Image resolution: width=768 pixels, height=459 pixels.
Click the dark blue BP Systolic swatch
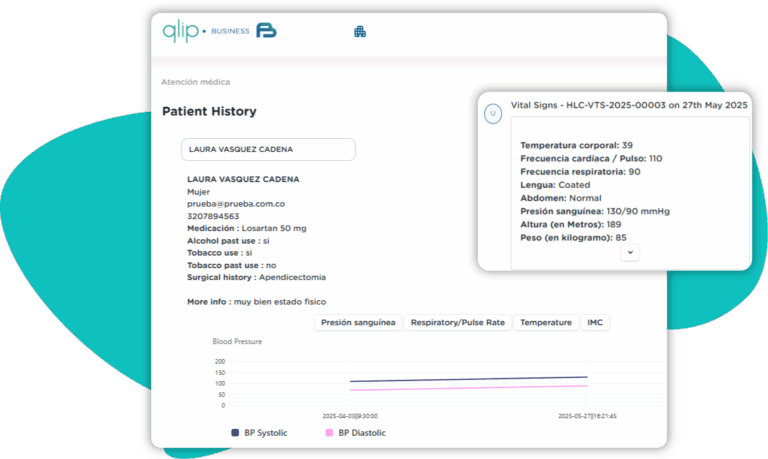235,433
